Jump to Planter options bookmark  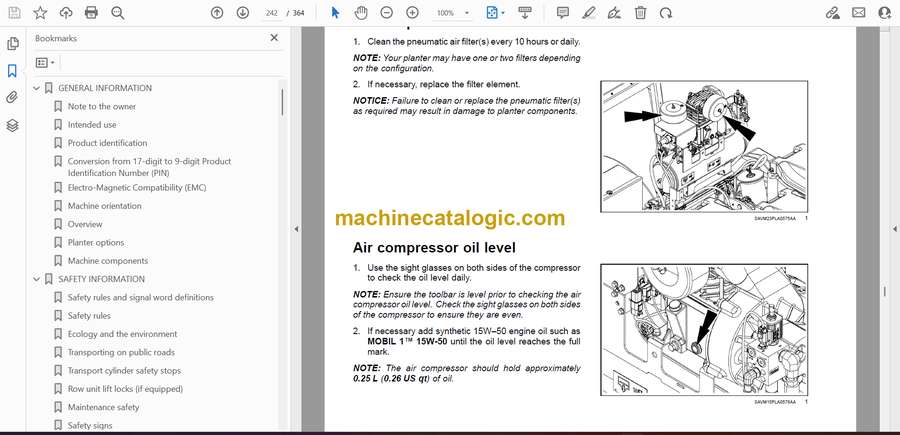(x=96, y=243)
